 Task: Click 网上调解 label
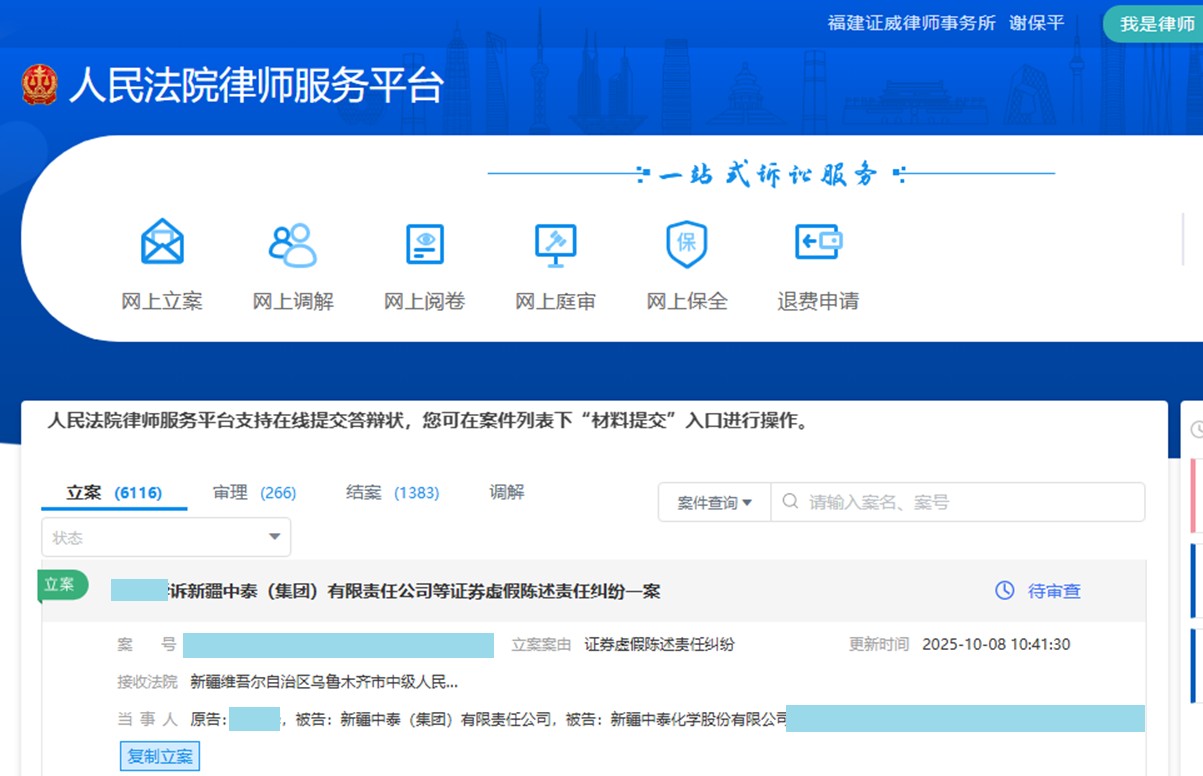pyautogui.click(x=293, y=301)
